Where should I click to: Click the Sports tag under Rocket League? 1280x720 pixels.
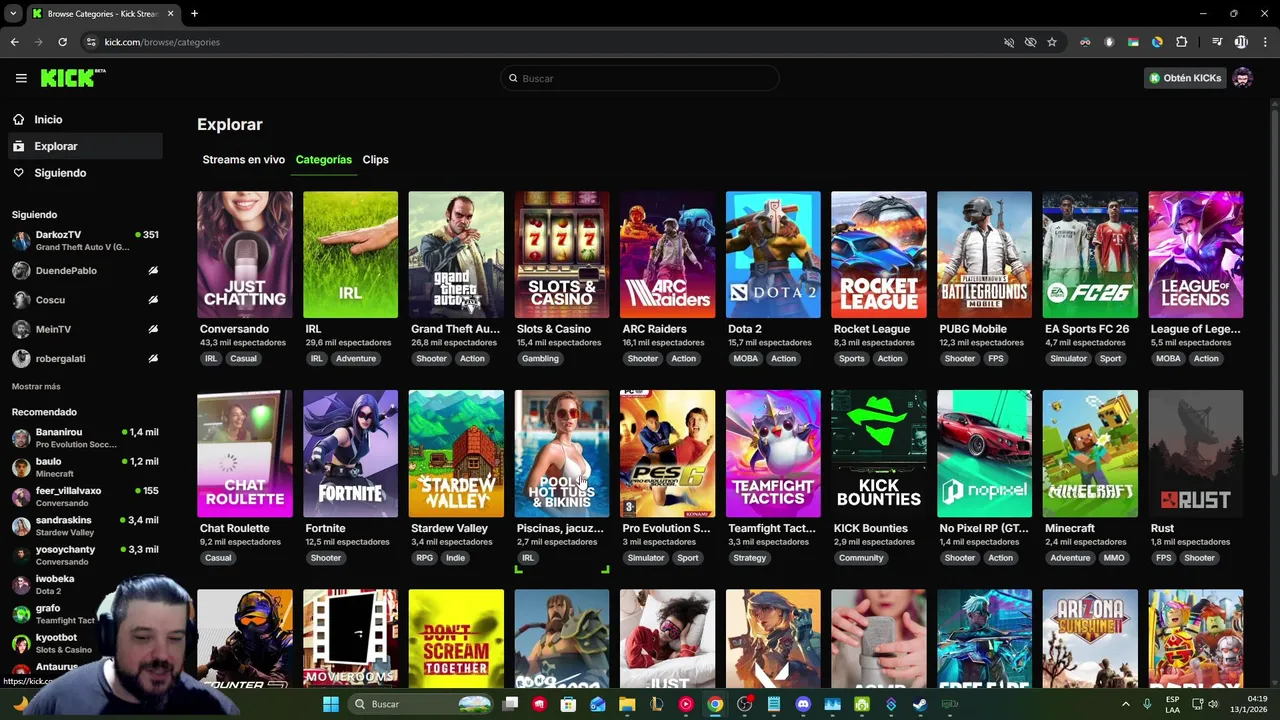point(852,358)
